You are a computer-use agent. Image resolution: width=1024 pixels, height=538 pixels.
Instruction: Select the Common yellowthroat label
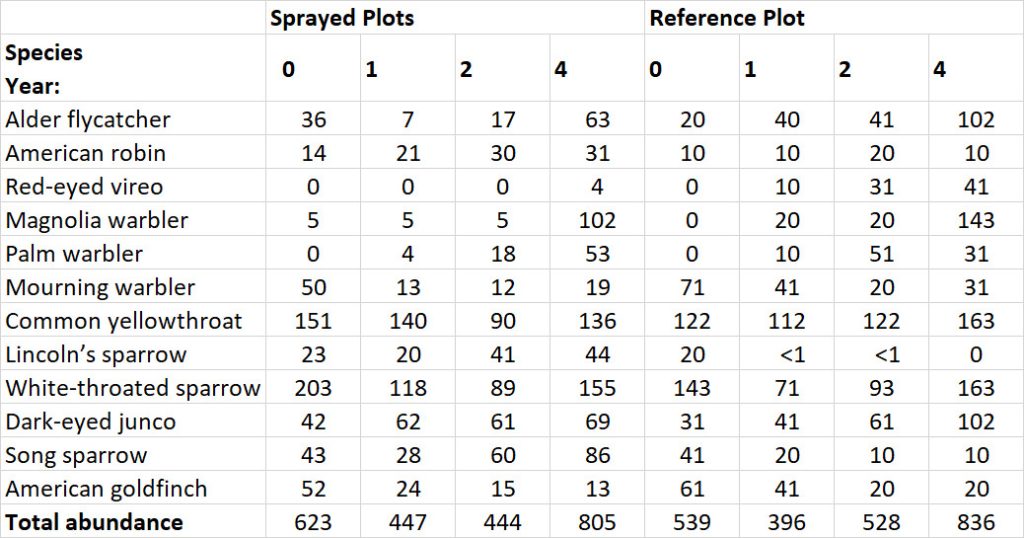tap(133, 321)
